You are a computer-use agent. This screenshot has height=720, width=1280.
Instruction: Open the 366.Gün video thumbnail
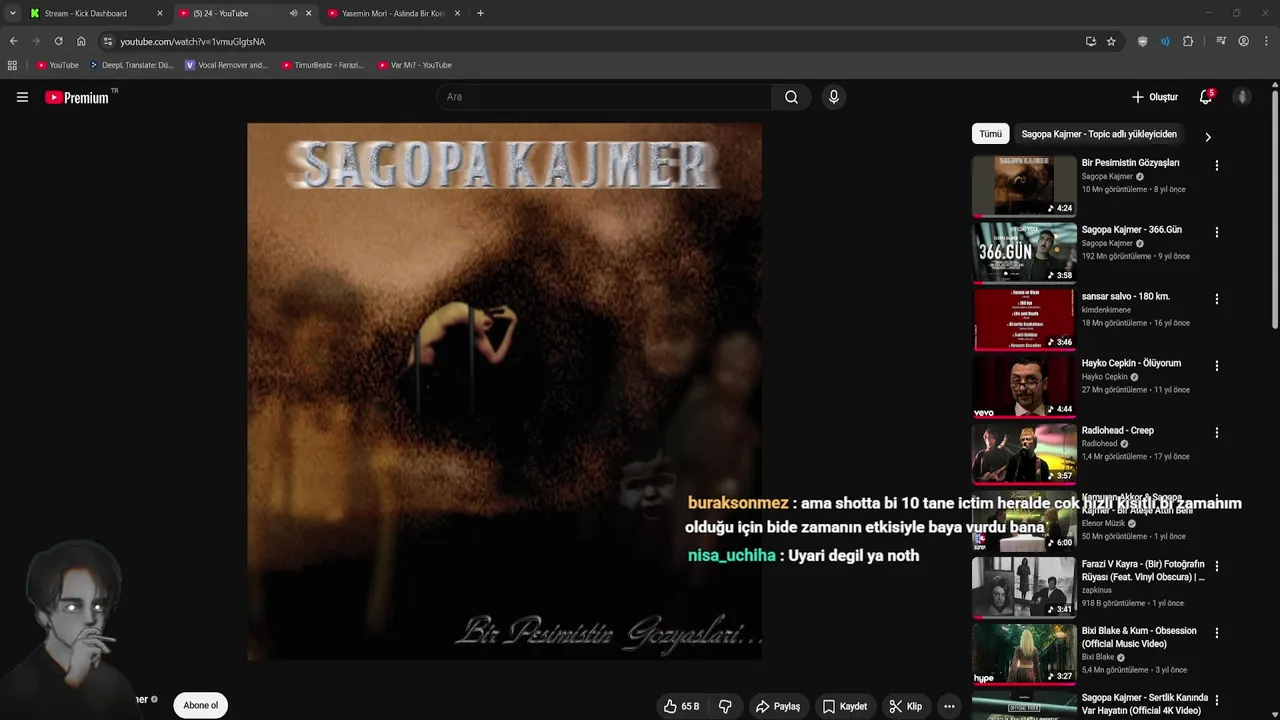(1024, 253)
